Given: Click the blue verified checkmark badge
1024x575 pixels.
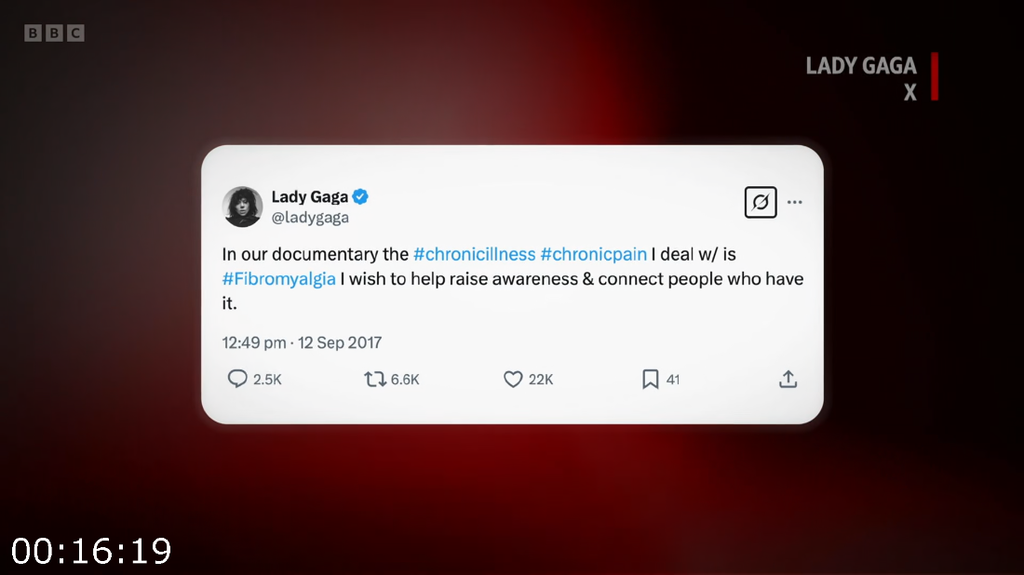Looking at the screenshot, I should tap(360, 196).
